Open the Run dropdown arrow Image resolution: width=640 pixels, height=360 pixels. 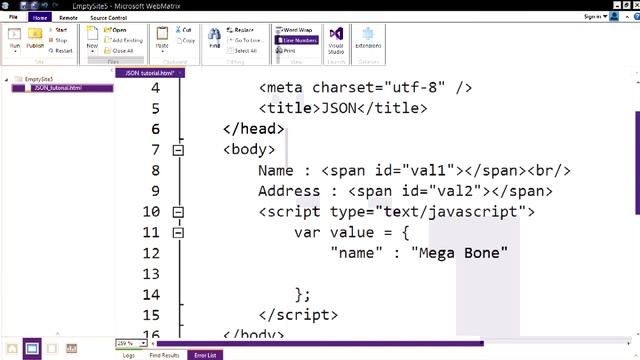(x=15, y=52)
